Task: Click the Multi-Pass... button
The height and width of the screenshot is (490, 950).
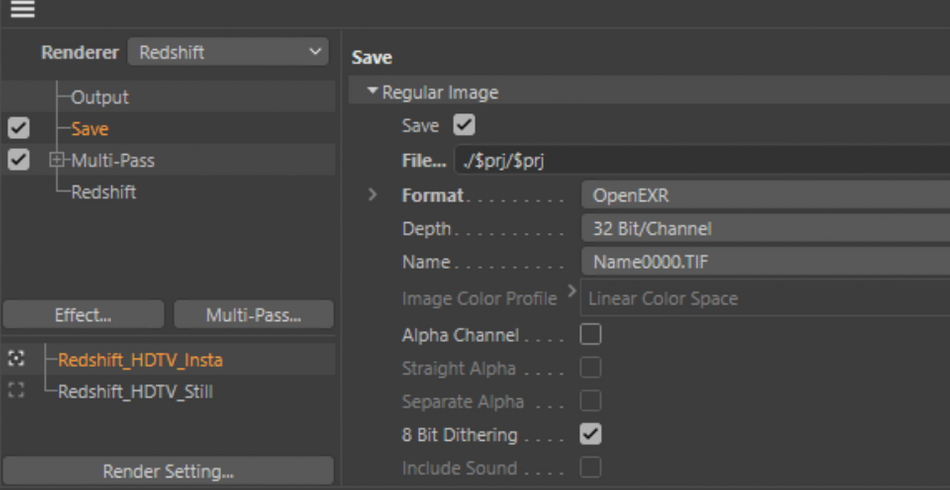Action: pos(254,314)
